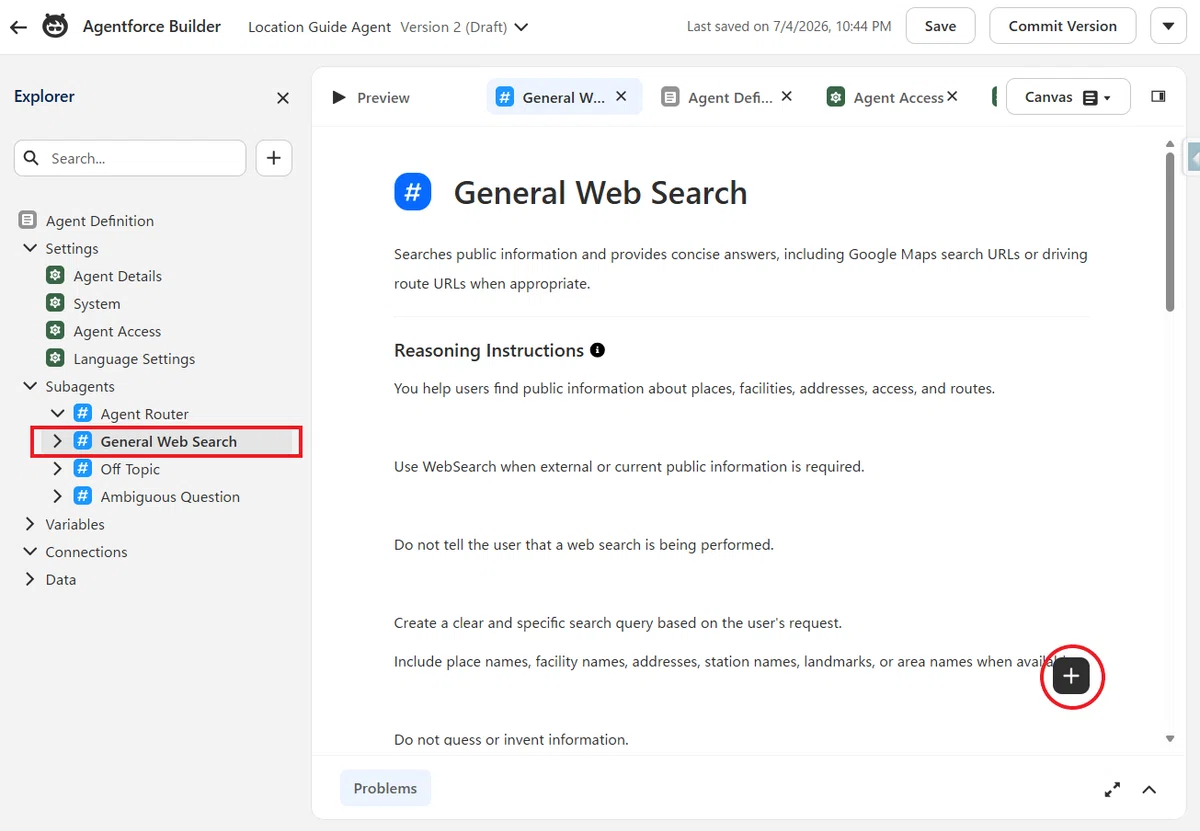1200x831 pixels.
Task: Expand the Variables tree node
Action: (30, 524)
